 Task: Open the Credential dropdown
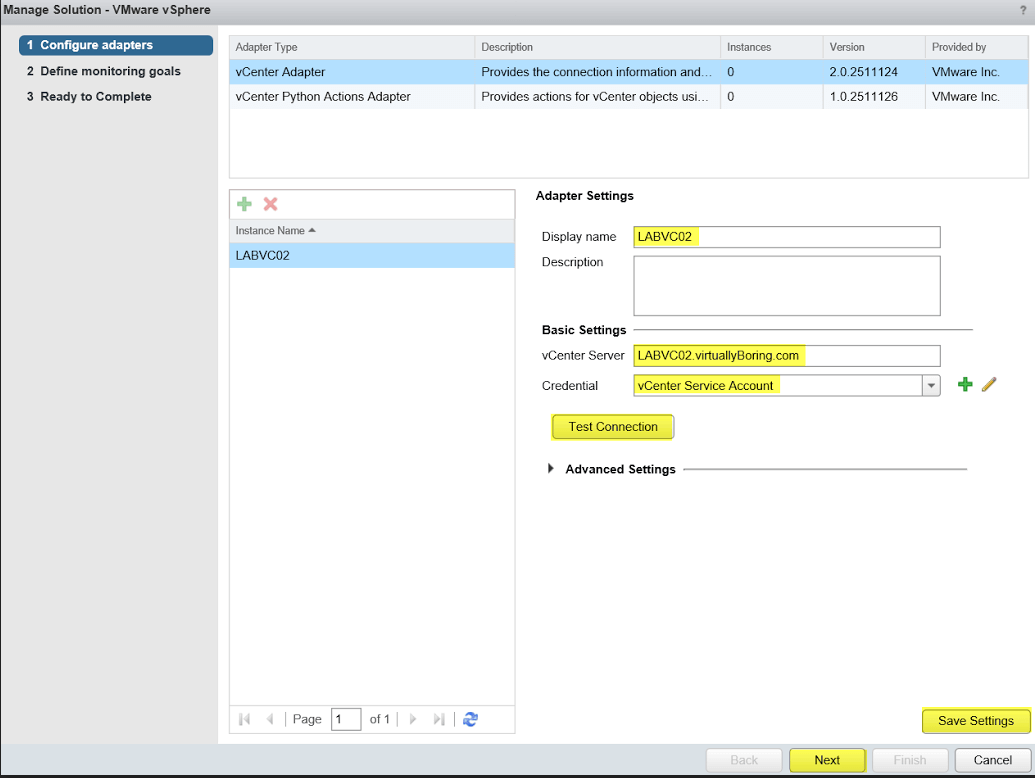pyautogui.click(x=931, y=385)
